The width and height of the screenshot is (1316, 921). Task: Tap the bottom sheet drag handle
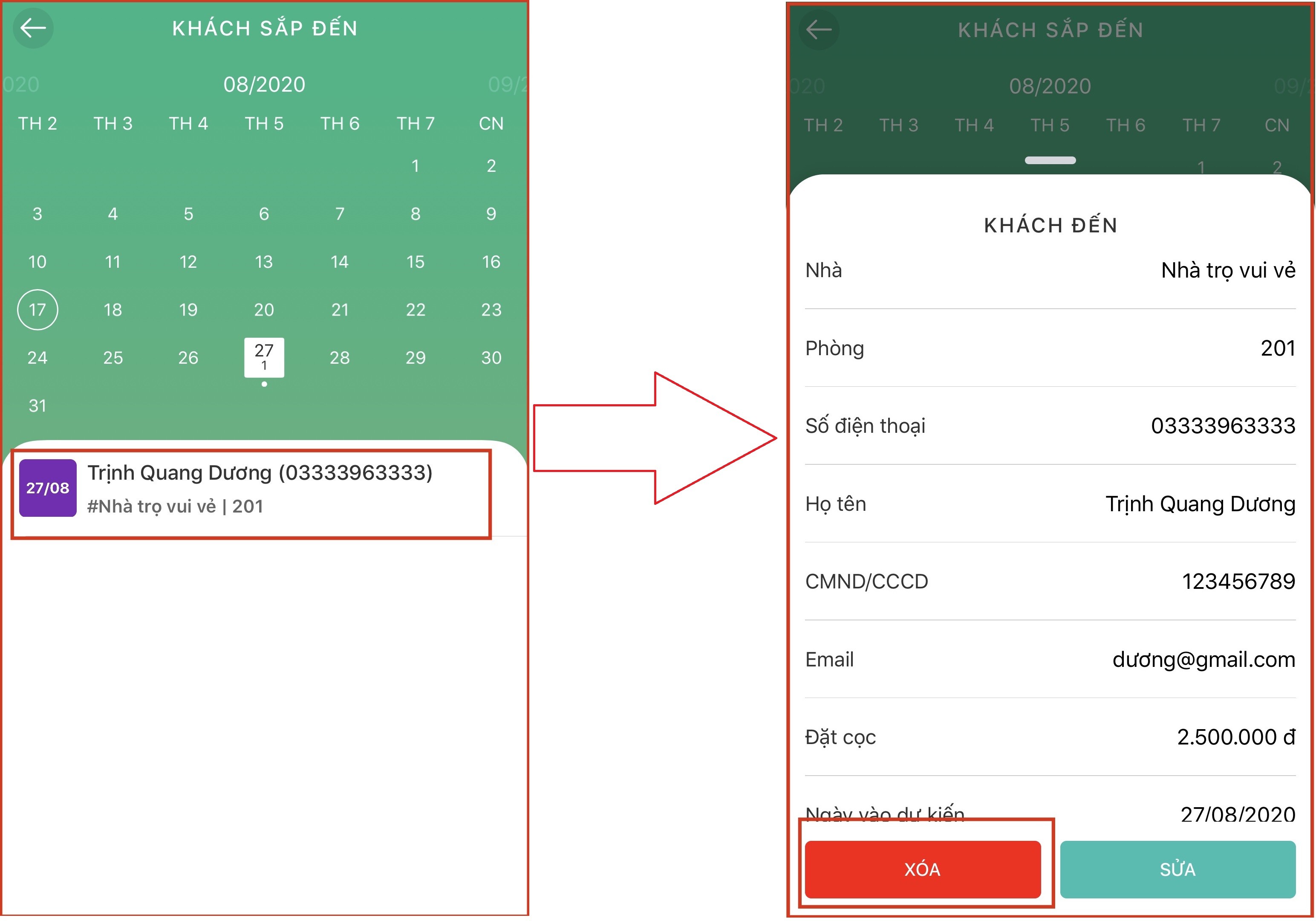click(x=1050, y=160)
